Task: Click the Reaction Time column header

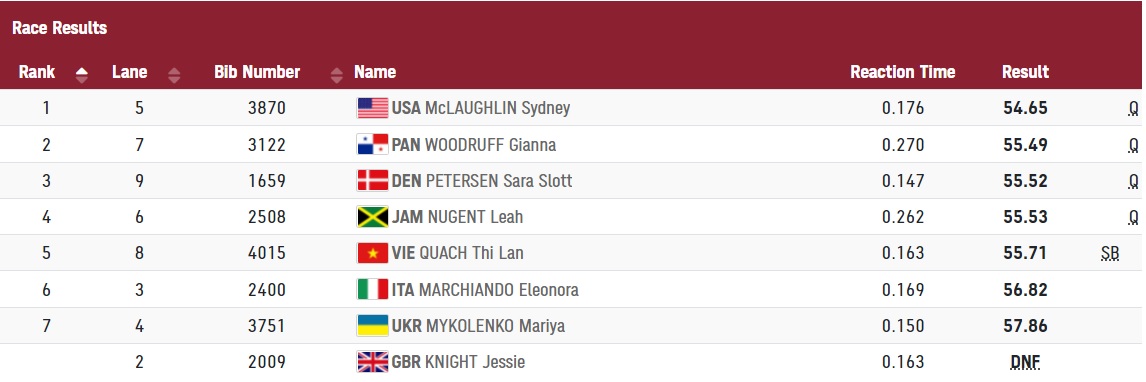Action: click(x=903, y=72)
